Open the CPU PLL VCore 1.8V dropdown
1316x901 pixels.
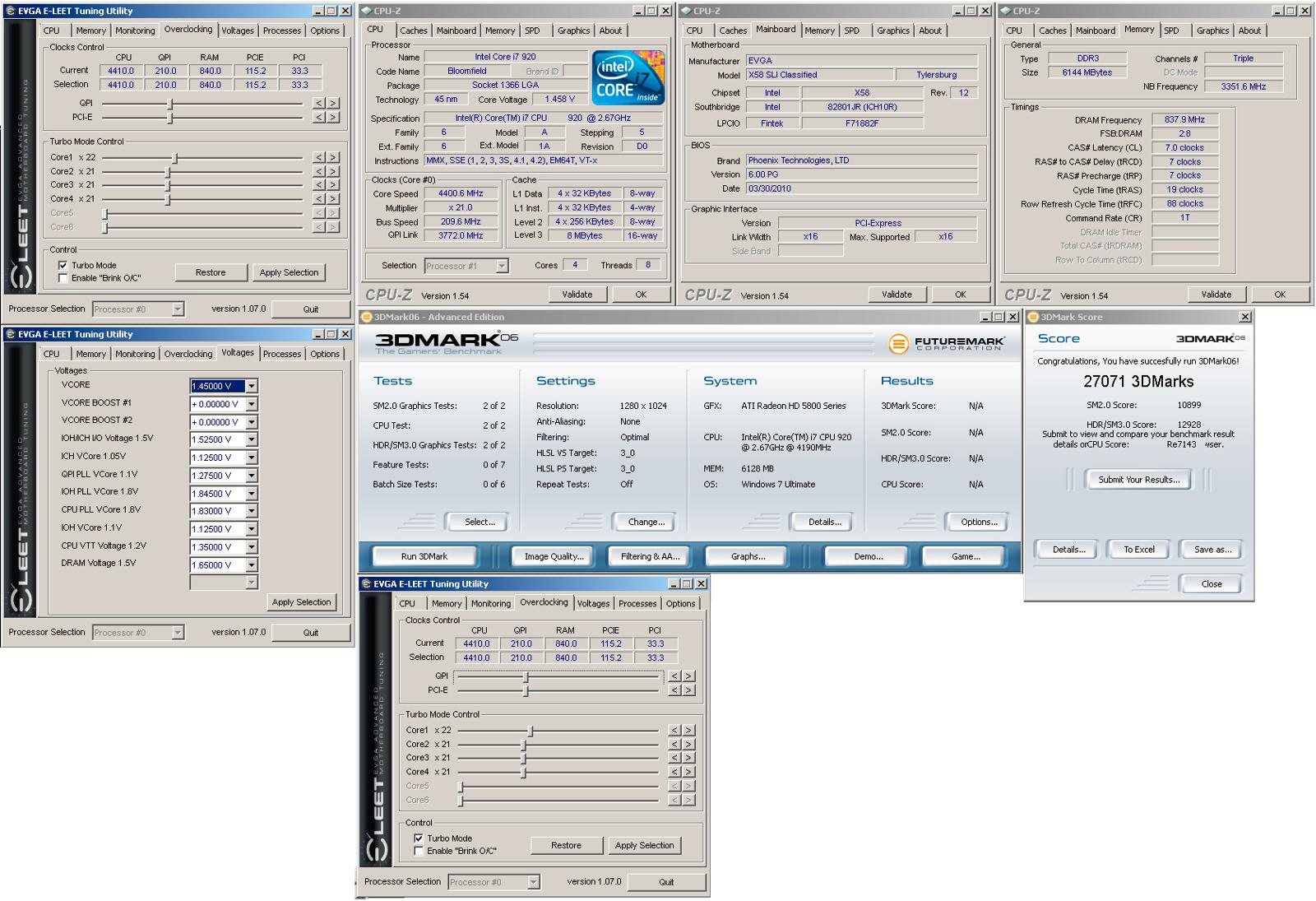coord(252,511)
